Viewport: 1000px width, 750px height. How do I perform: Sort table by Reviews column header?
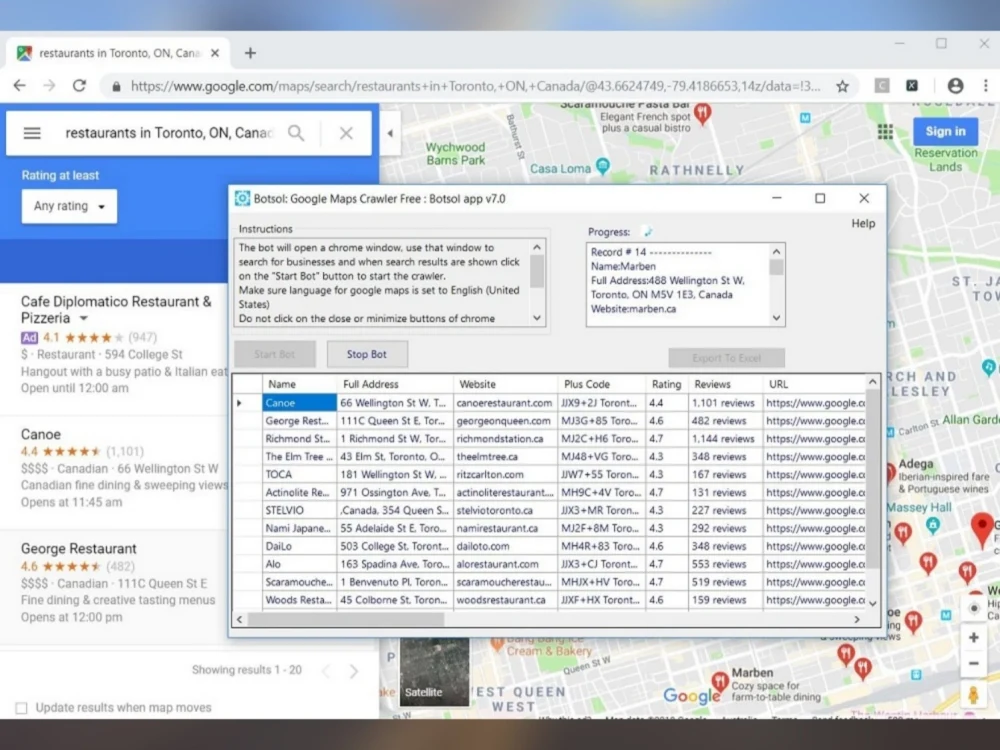pos(725,384)
